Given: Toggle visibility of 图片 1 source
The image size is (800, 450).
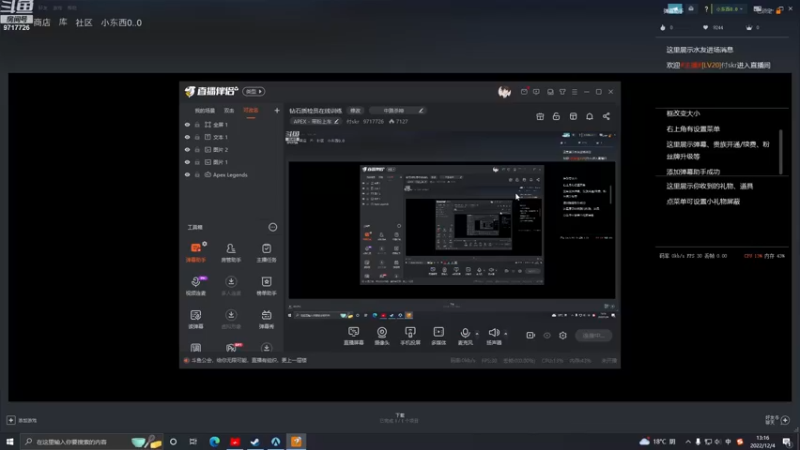Looking at the screenshot, I should click(187, 162).
